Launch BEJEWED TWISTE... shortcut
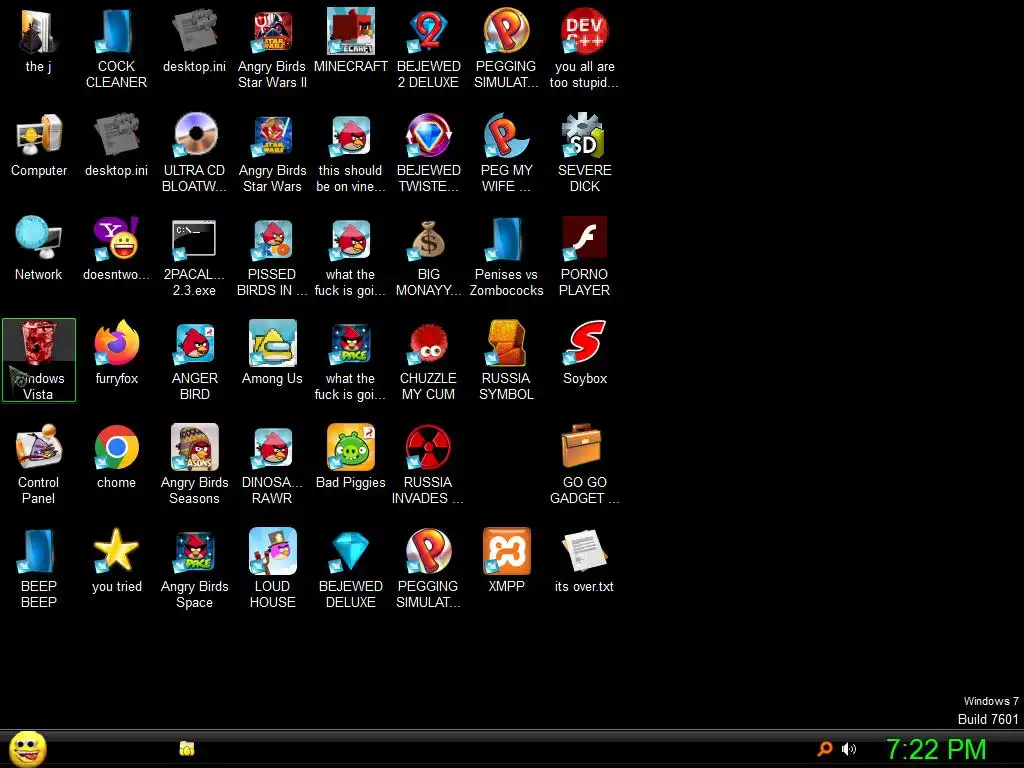 [x=428, y=153]
